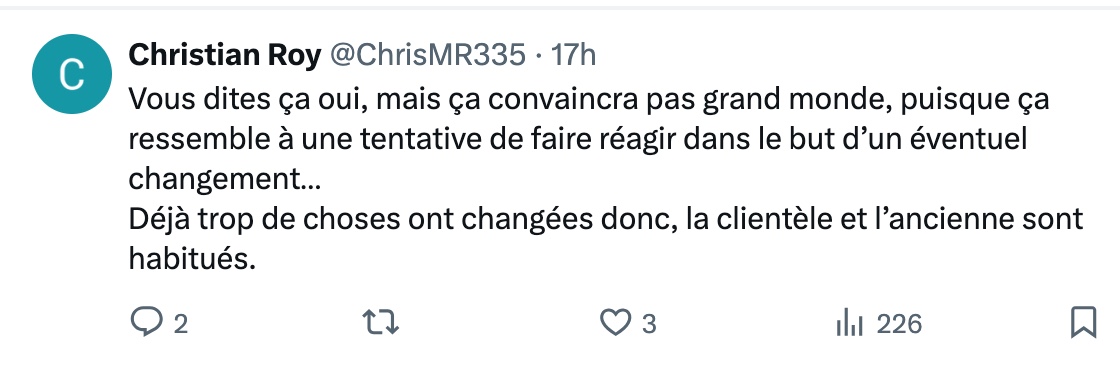Open the Christian Roy display name link
Image resolution: width=1120 pixels, height=366 pixels.
224,55
